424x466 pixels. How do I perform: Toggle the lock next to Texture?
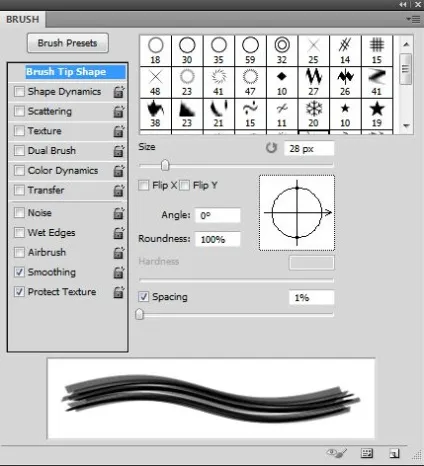point(119,131)
